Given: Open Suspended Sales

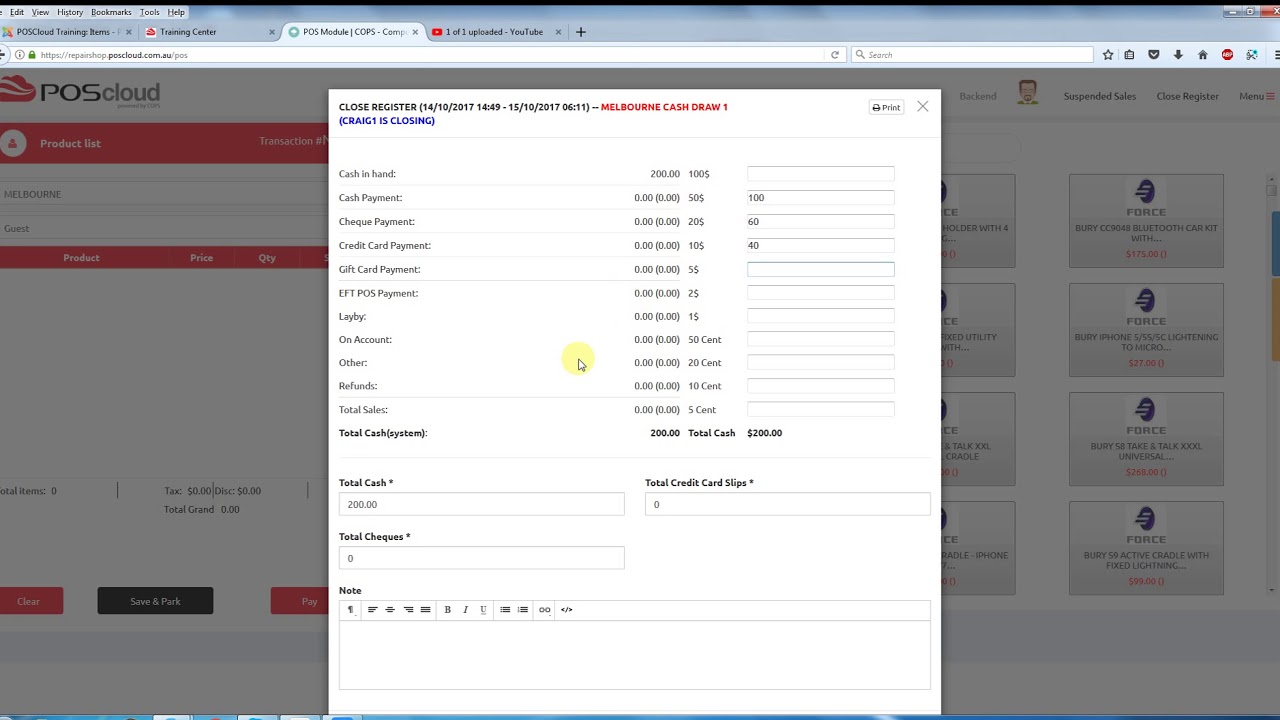Looking at the screenshot, I should pyautogui.click(x=1099, y=96).
